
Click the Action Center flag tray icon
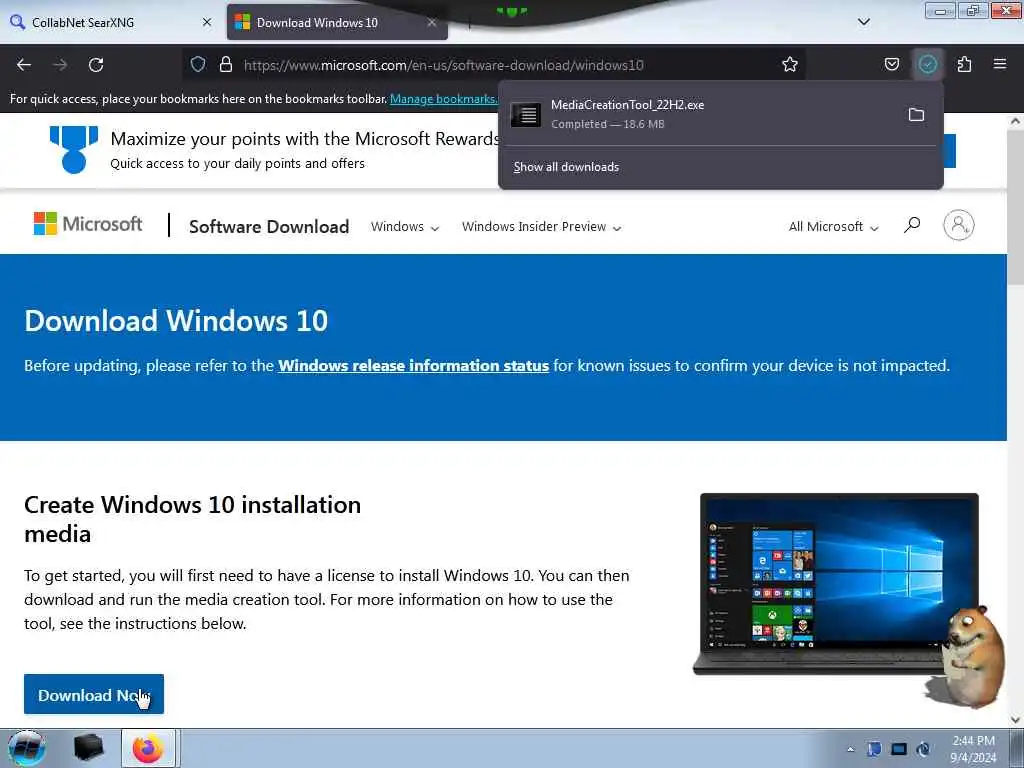click(x=874, y=749)
